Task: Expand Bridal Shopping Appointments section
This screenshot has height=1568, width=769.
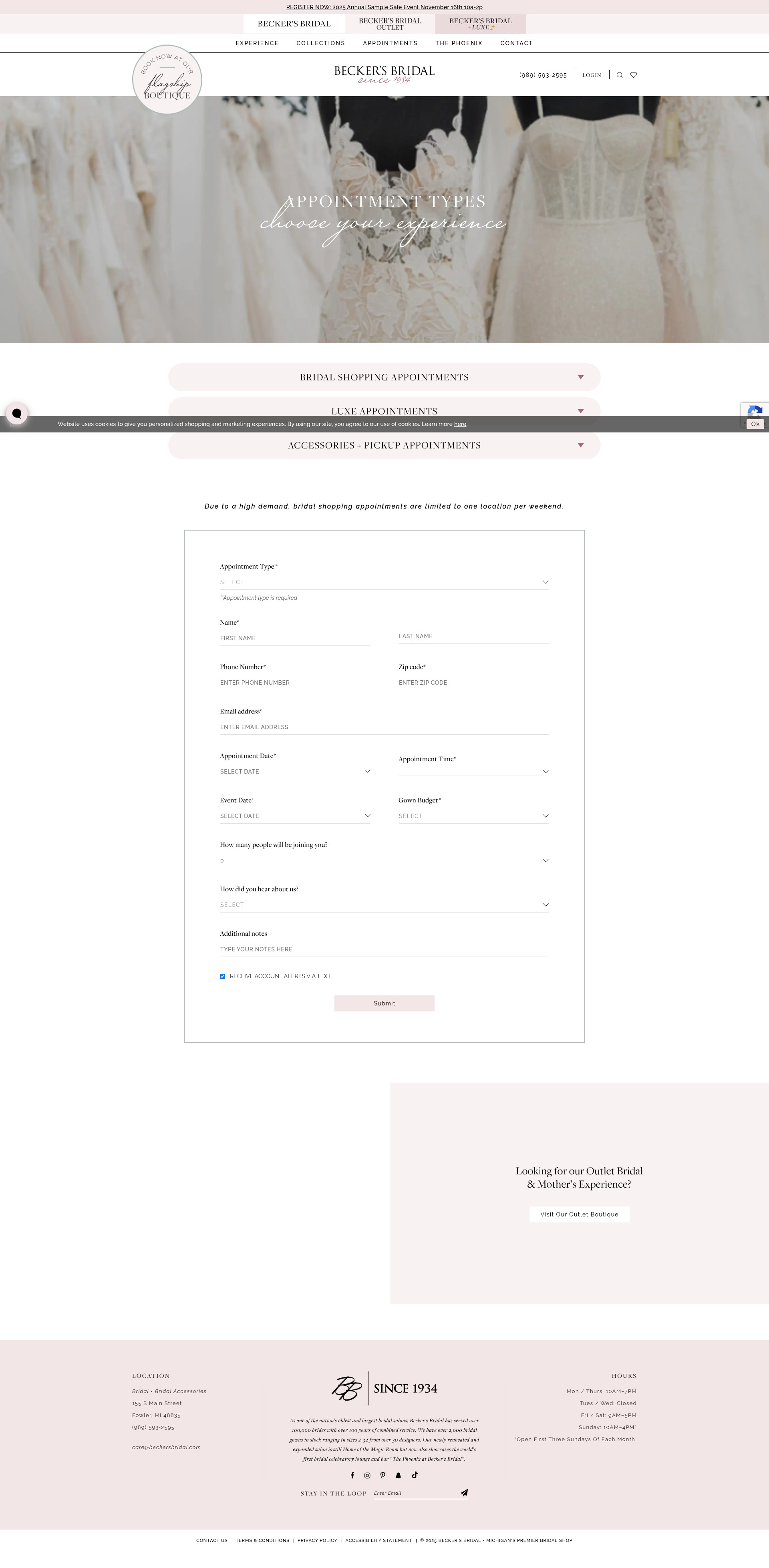Action: click(384, 378)
